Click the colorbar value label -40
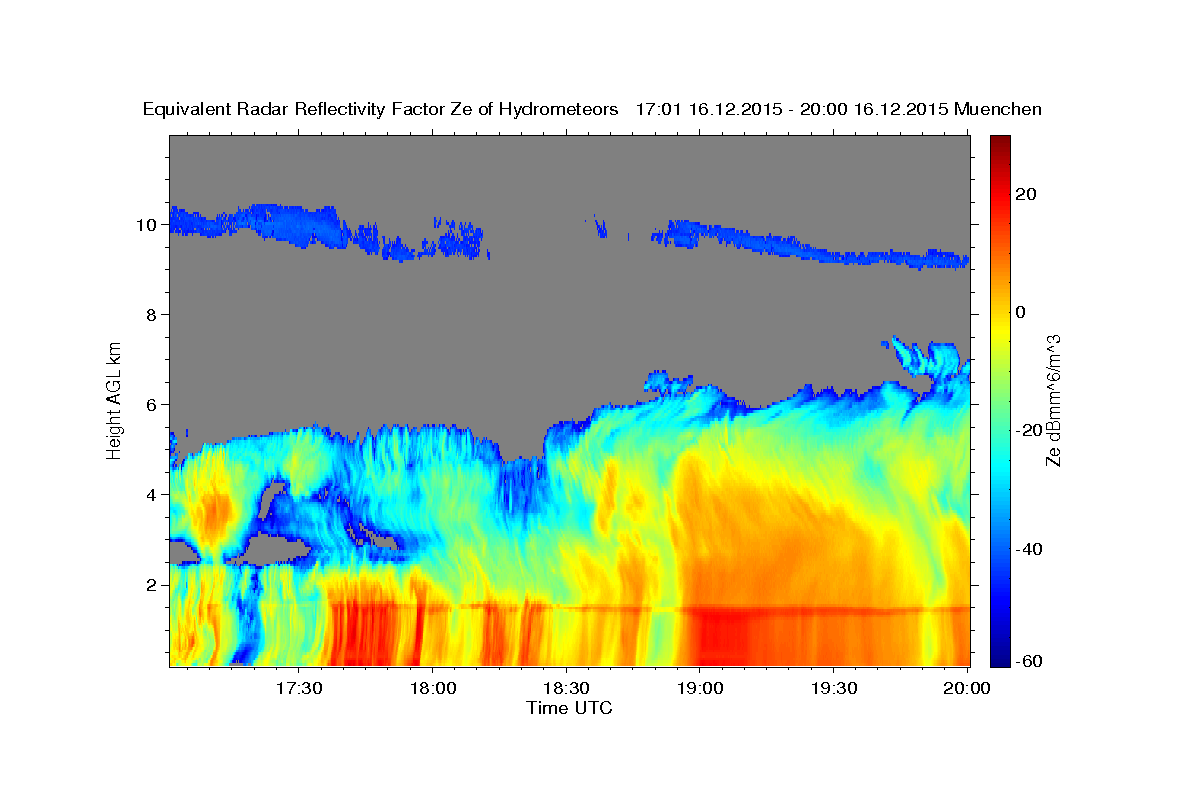Screen dimensions: 1200x800 pyautogui.click(x=1028, y=549)
